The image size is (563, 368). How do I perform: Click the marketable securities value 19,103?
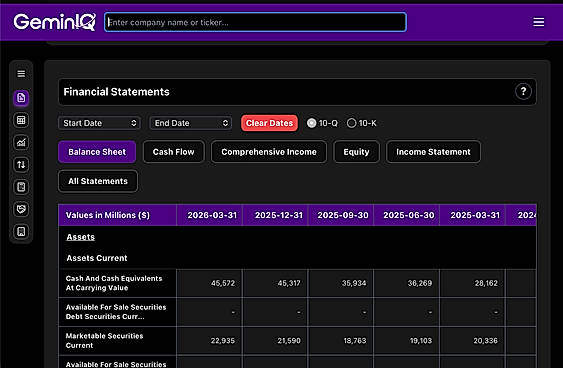tap(421, 341)
